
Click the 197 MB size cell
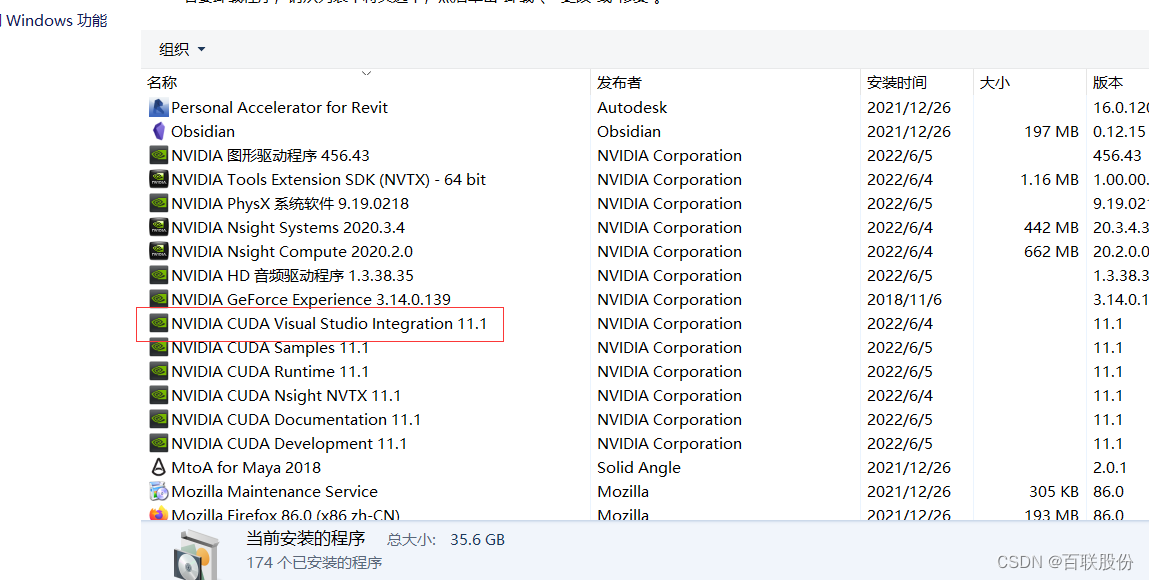[x=1051, y=132]
